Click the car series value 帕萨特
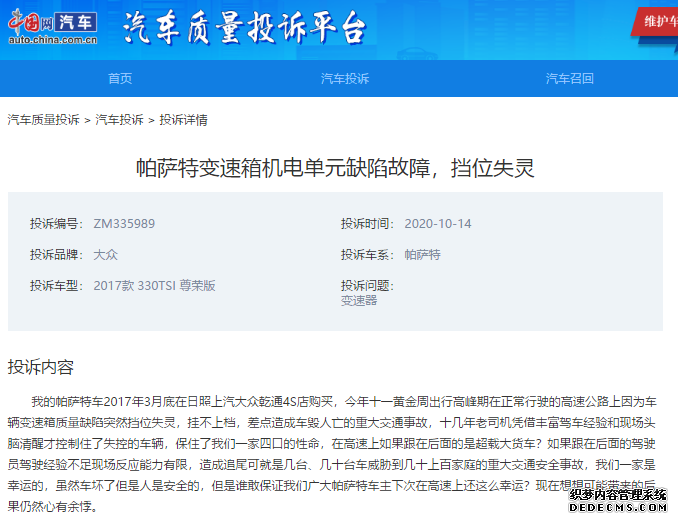 point(422,255)
